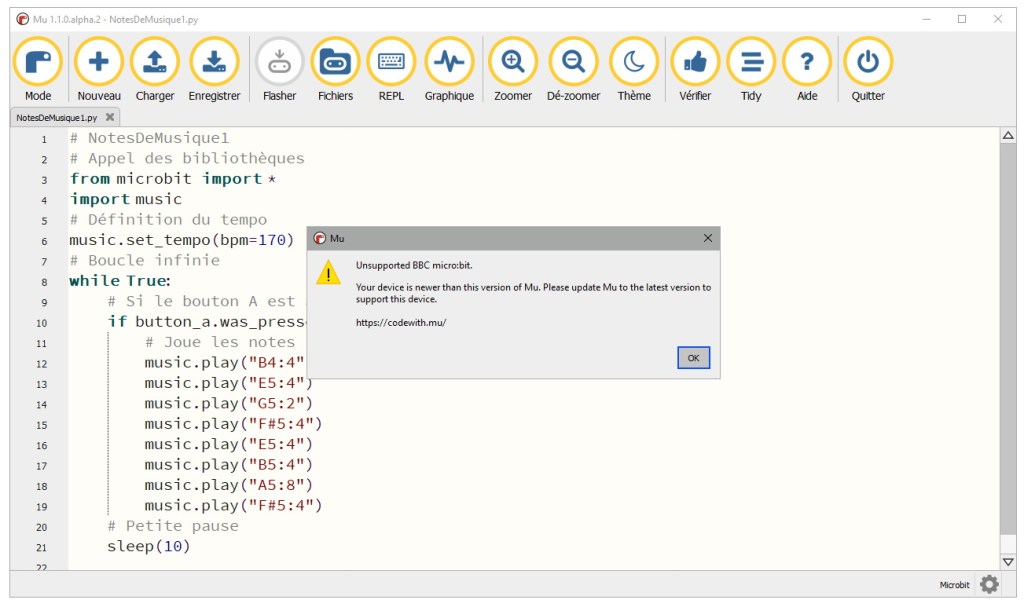Screen dimensions: 1024x607
Task: Quit Mu using the Quitter icon
Action: pyautogui.click(x=867, y=63)
